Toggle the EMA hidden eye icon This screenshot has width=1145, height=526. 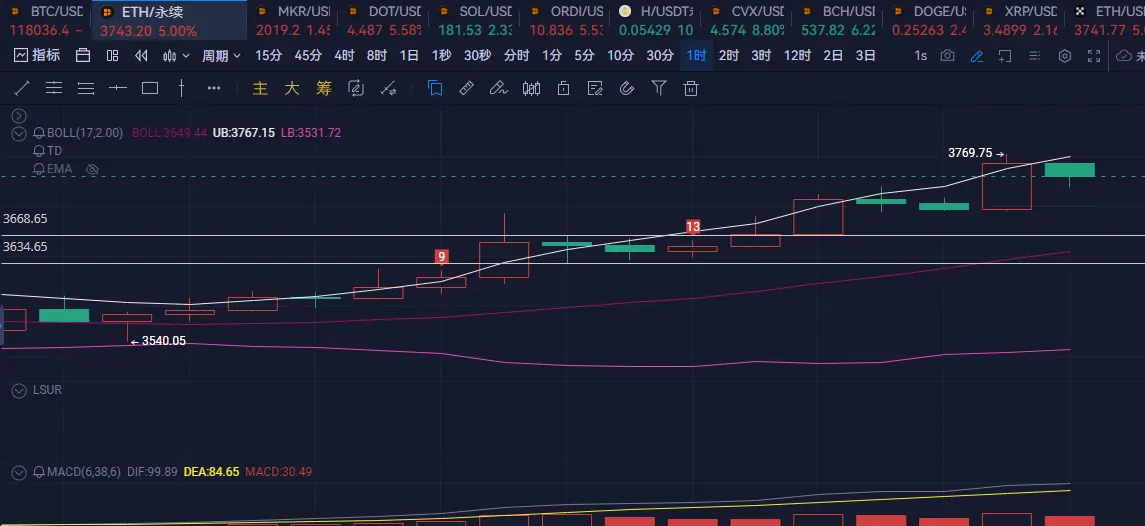[92, 169]
